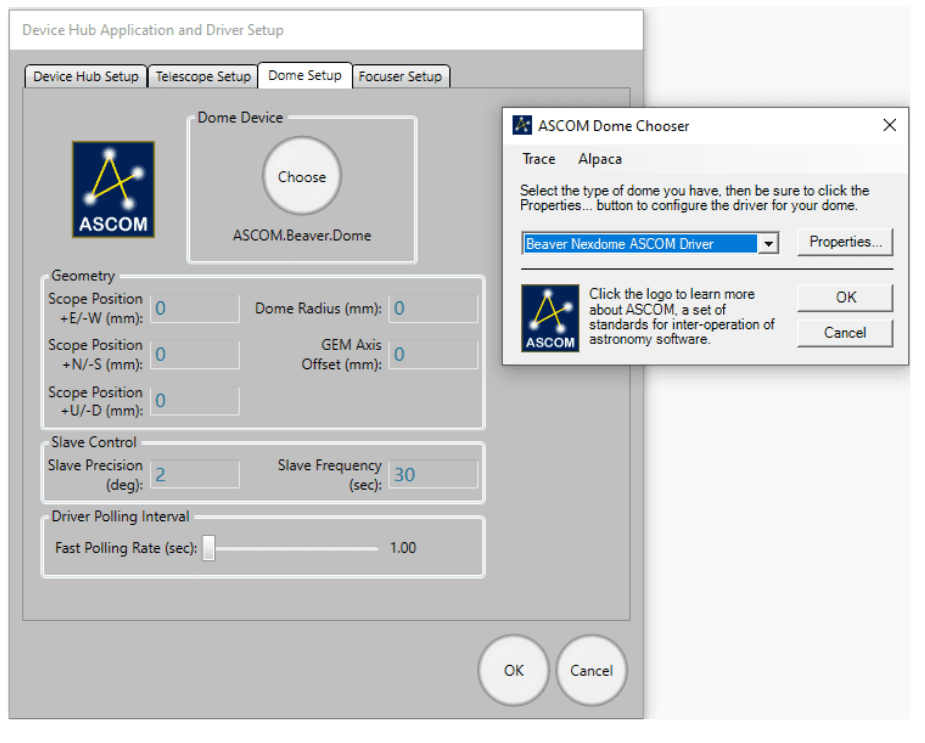Click the Dome Radius (mm) input field
The width and height of the screenshot is (925, 743).
coord(433,308)
